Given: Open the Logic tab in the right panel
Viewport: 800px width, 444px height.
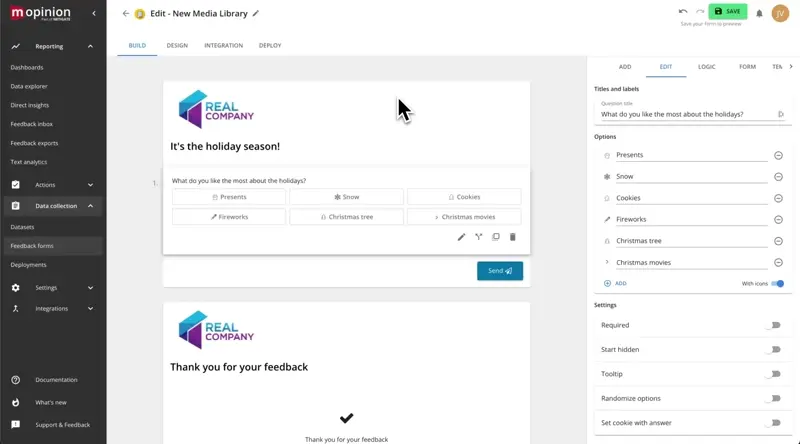Looking at the screenshot, I should click(x=706, y=67).
